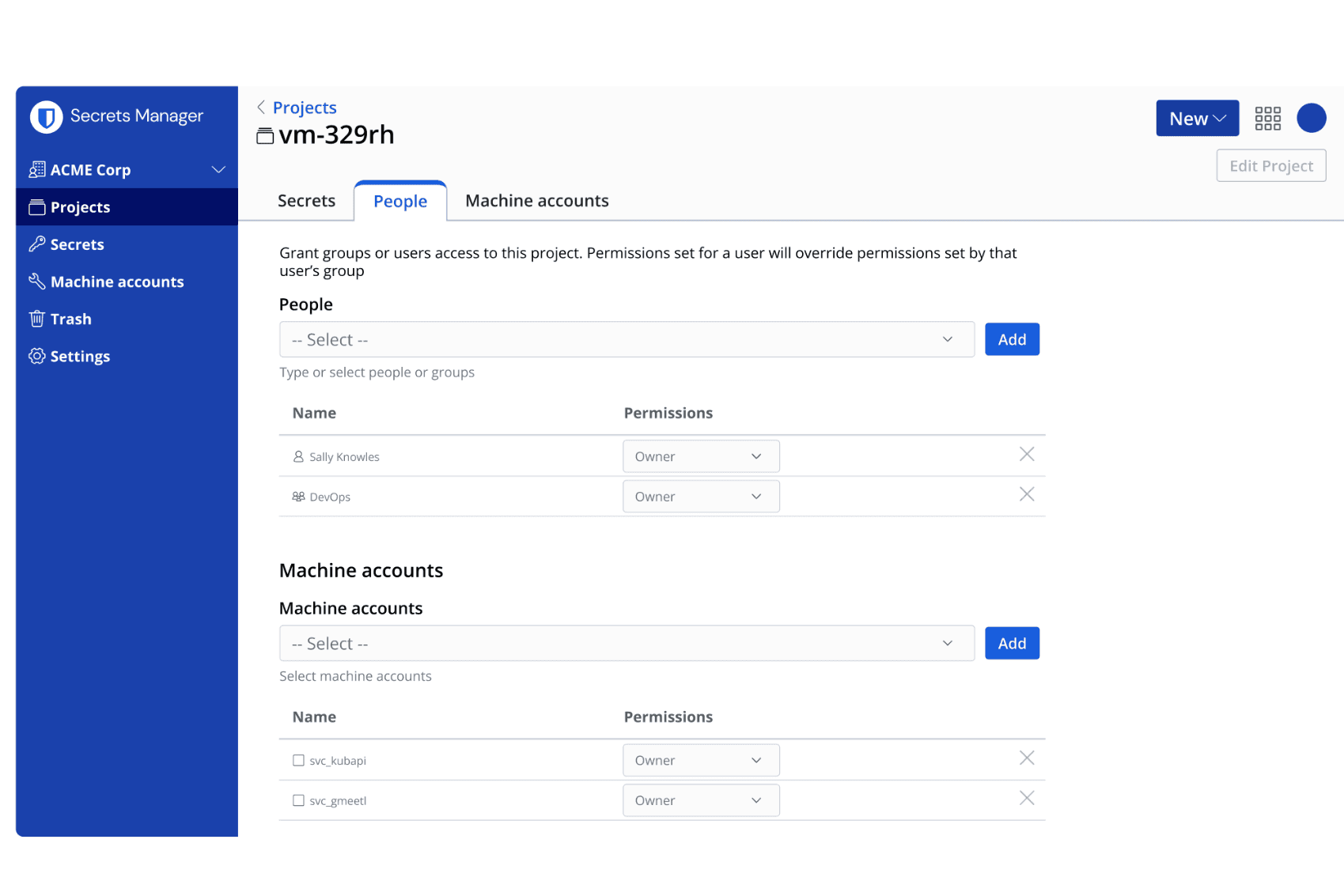The width and height of the screenshot is (1344, 896).
Task: Click the svc_kubapi checkbox icon
Action: pyautogui.click(x=298, y=761)
